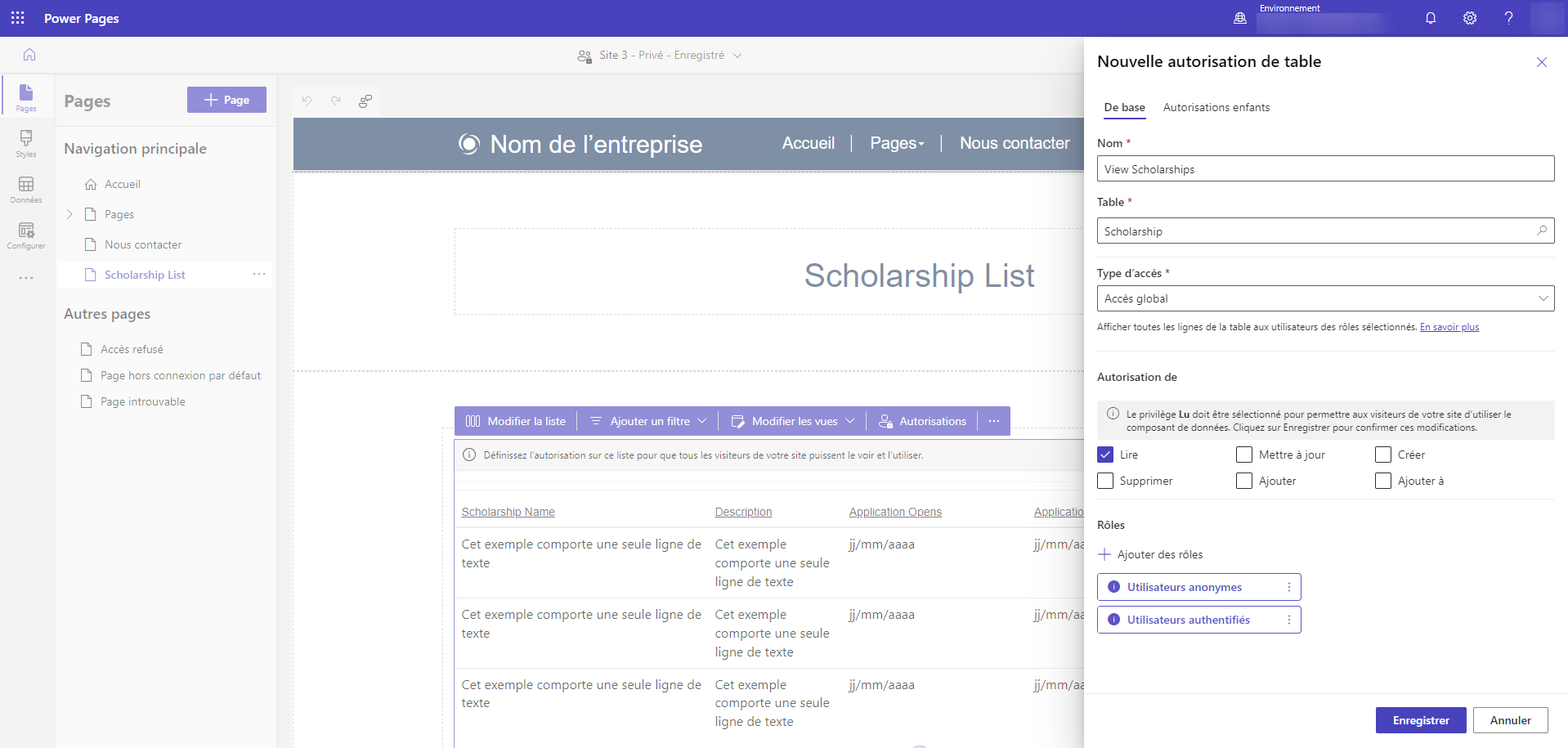Switch to Autorisations enfants tab
Screen dimensions: 1568x748
(1216, 107)
